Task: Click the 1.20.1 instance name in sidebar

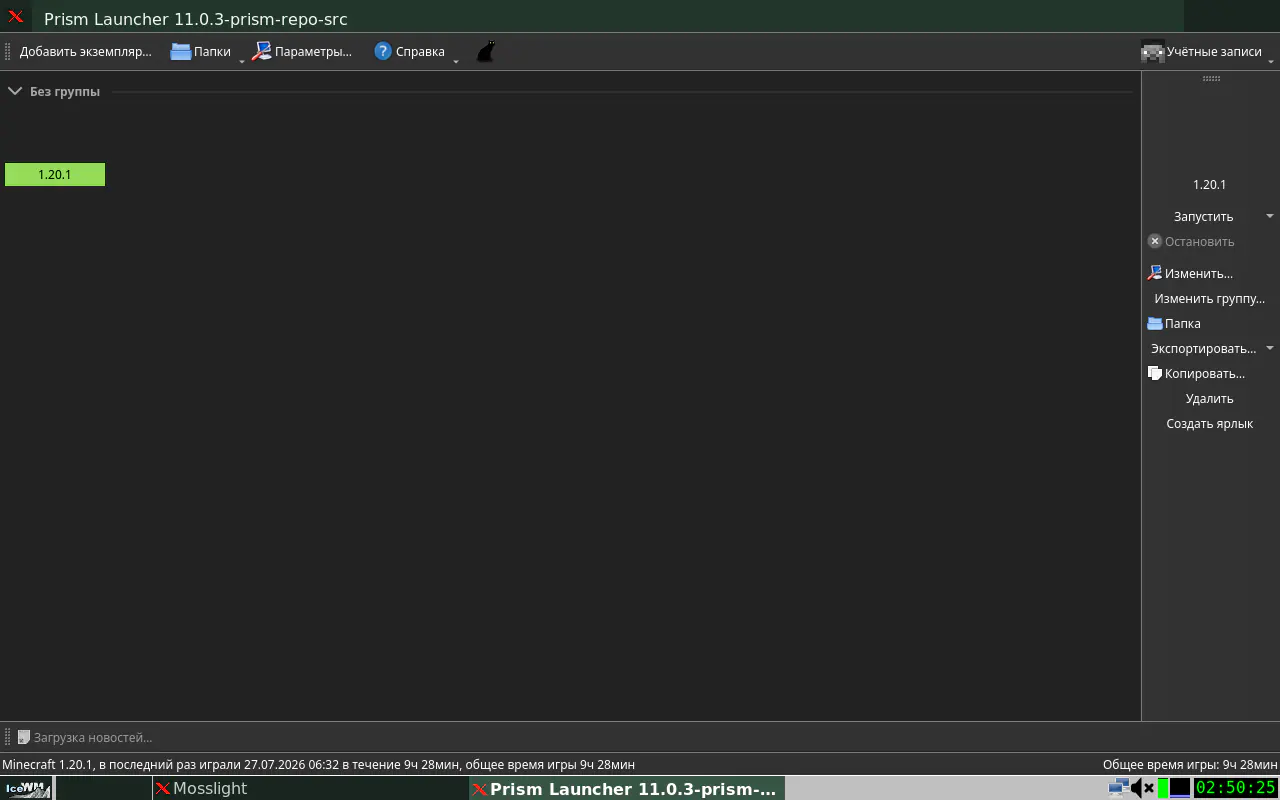Action: click(x=1210, y=184)
